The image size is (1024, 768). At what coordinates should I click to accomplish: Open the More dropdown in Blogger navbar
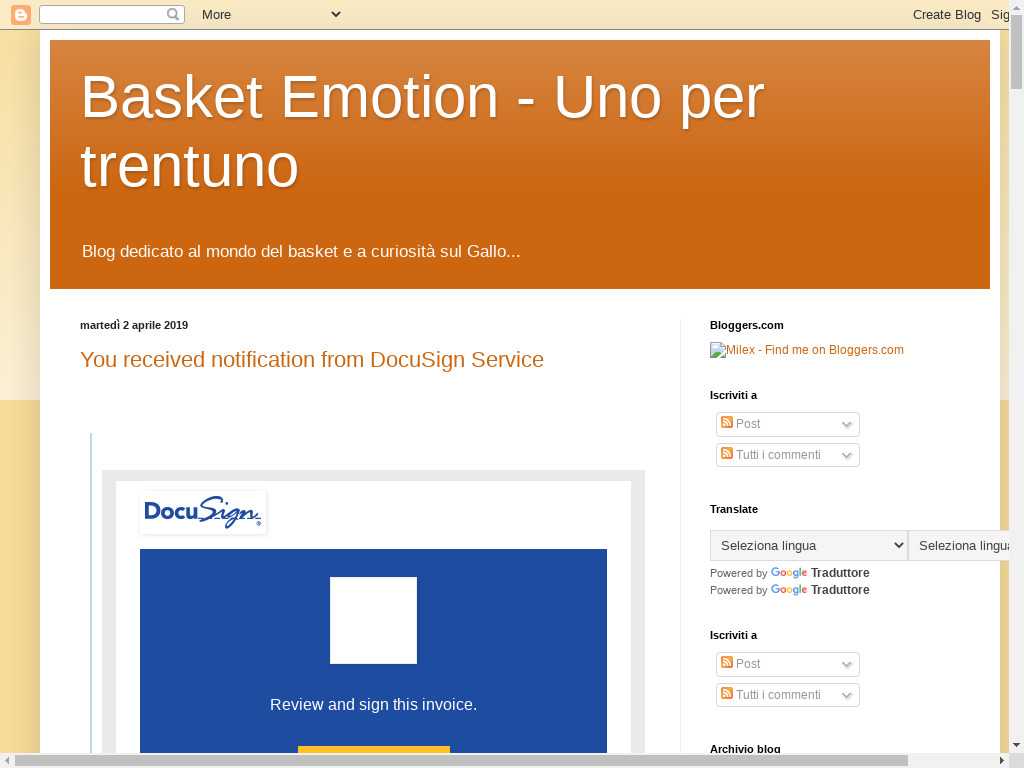pyautogui.click(x=271, y=14)
